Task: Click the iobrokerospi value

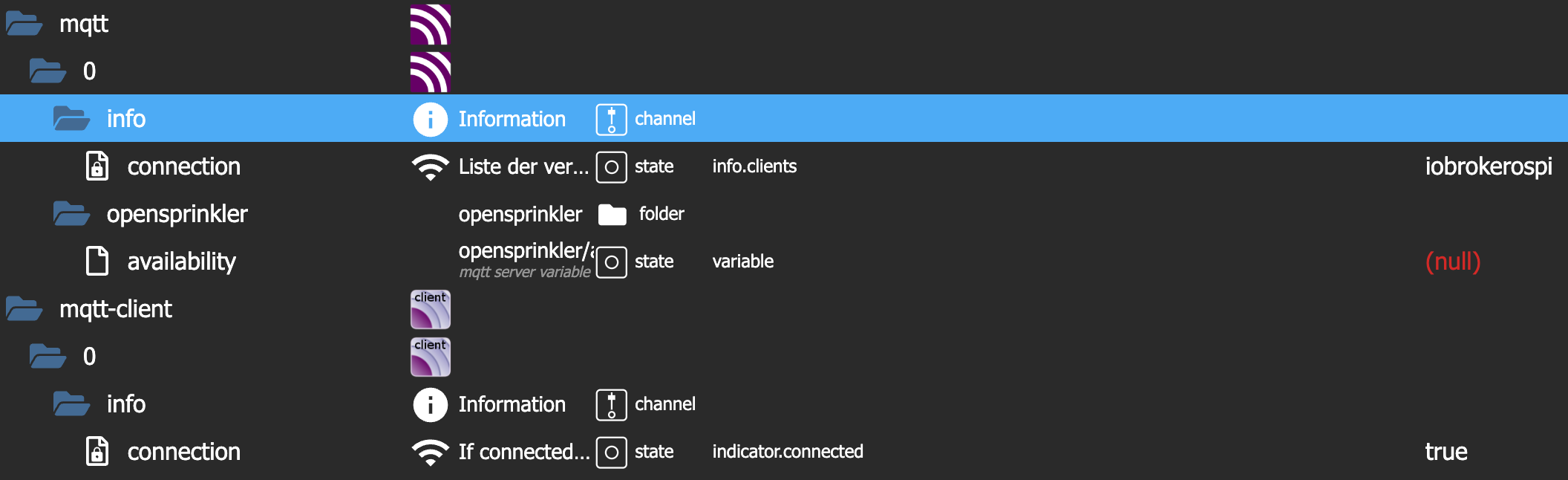Action: click(1488, 166)
